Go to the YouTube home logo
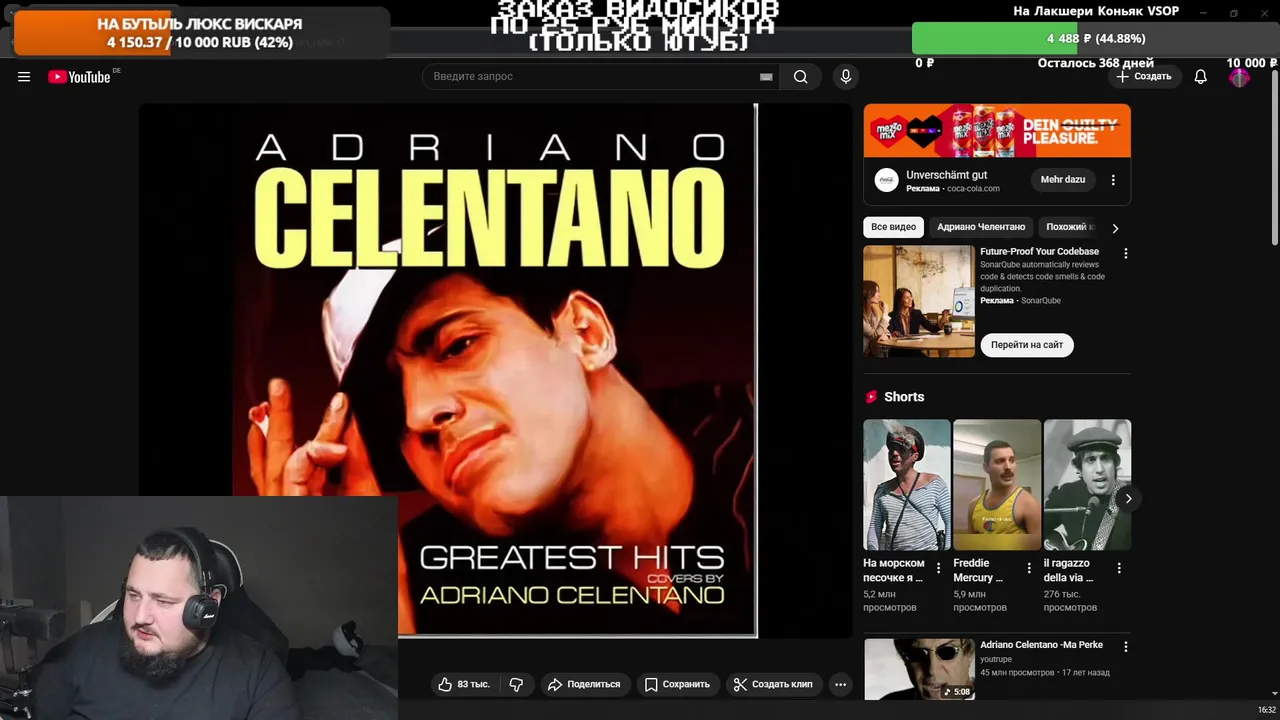The width and height of the screenshot is (1280, 720). [79, 77]
